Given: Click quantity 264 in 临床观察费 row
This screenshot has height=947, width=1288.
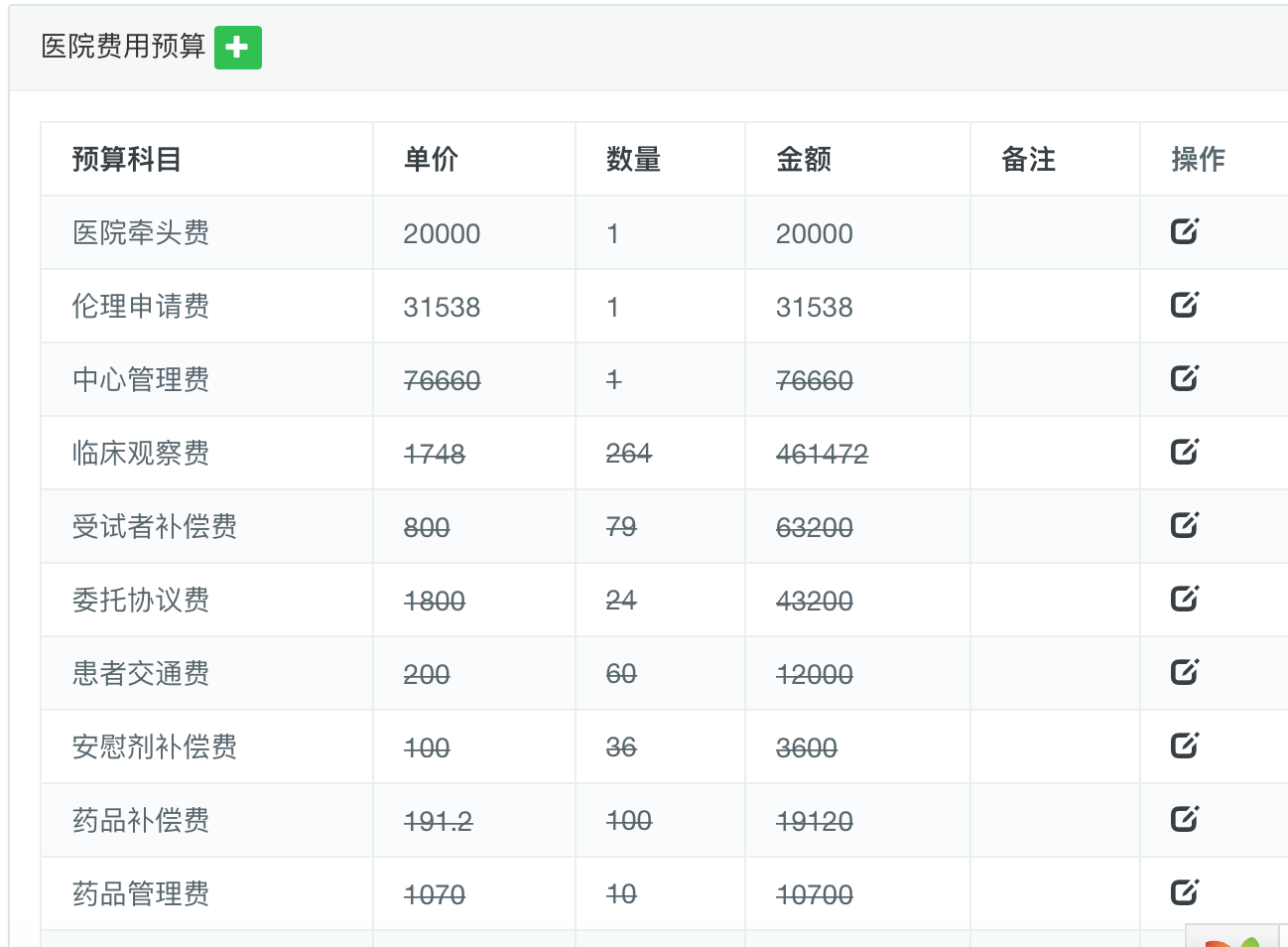Looking at the screenshot, I should coord(629,454).
